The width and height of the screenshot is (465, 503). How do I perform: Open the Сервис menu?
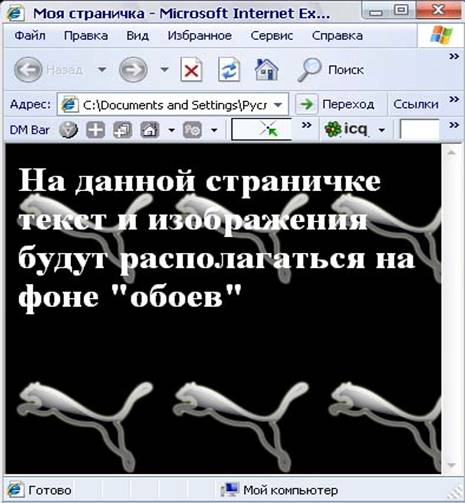click(272, 35)
